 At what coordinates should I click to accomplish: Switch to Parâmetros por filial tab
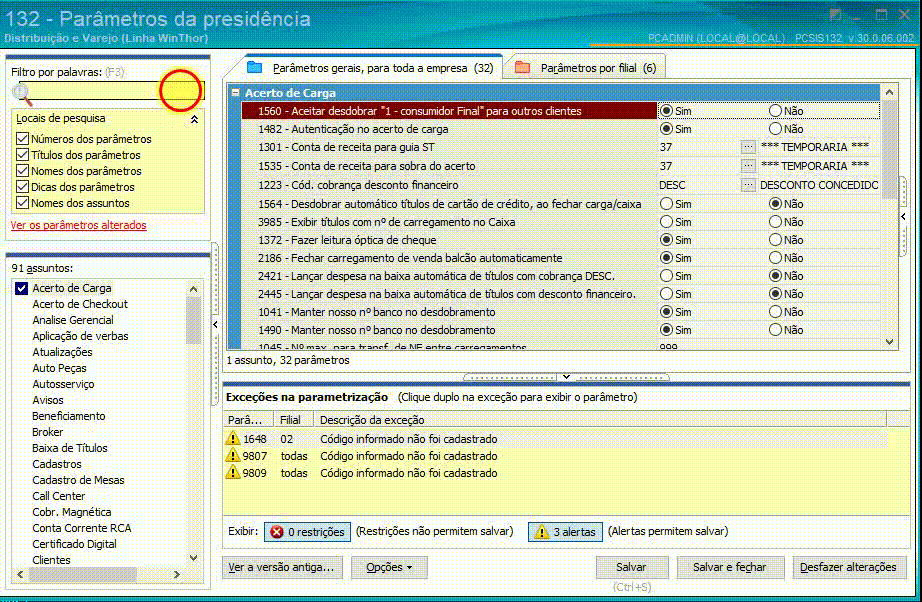pyautogui.click(x=588, y=68)
